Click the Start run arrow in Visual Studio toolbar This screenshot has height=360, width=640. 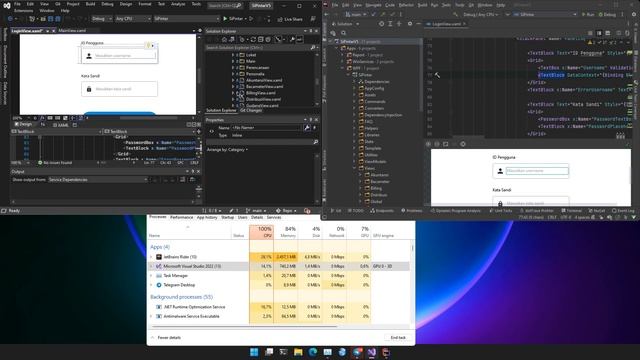(x=225, y=19)
